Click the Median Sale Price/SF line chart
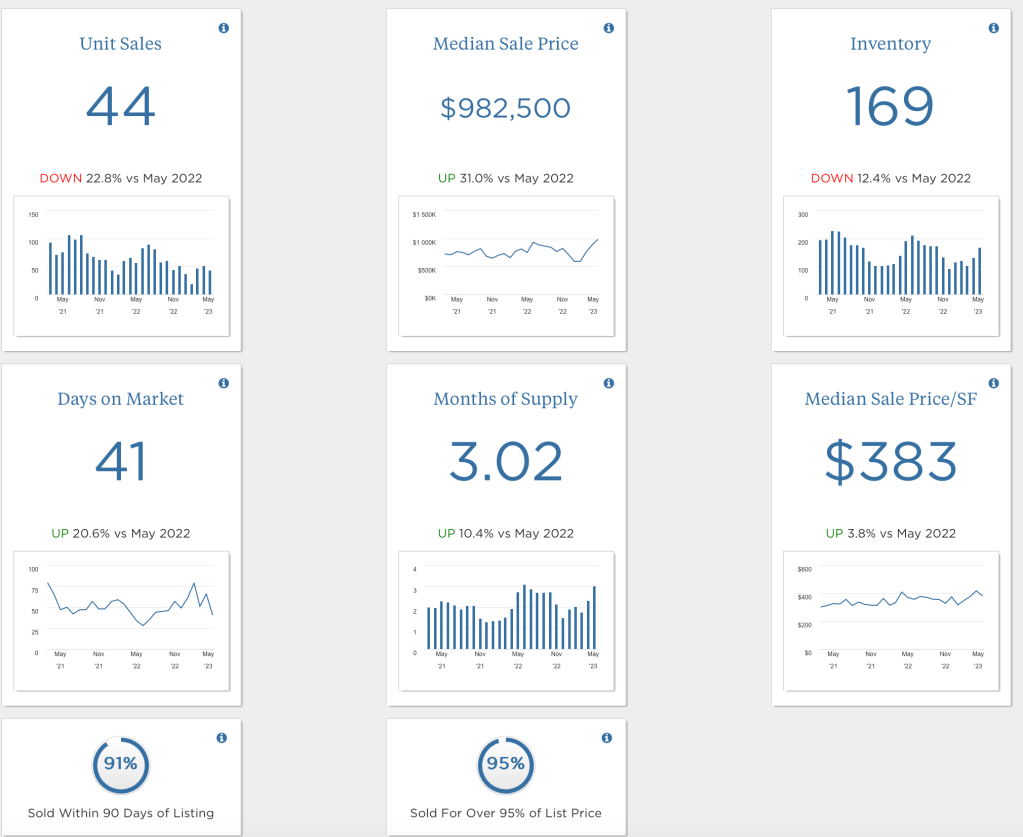 tap(891, 620)
